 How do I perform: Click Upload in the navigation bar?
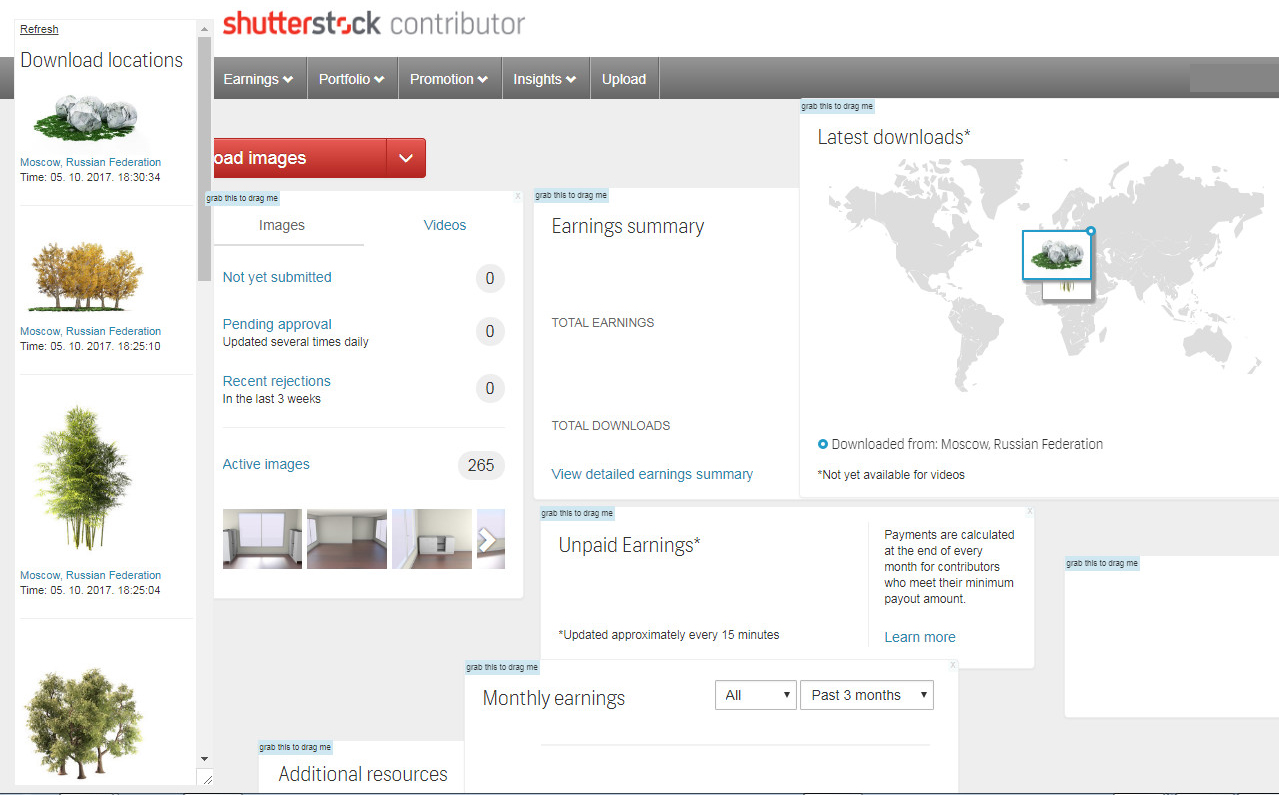(x=624, y=79)
